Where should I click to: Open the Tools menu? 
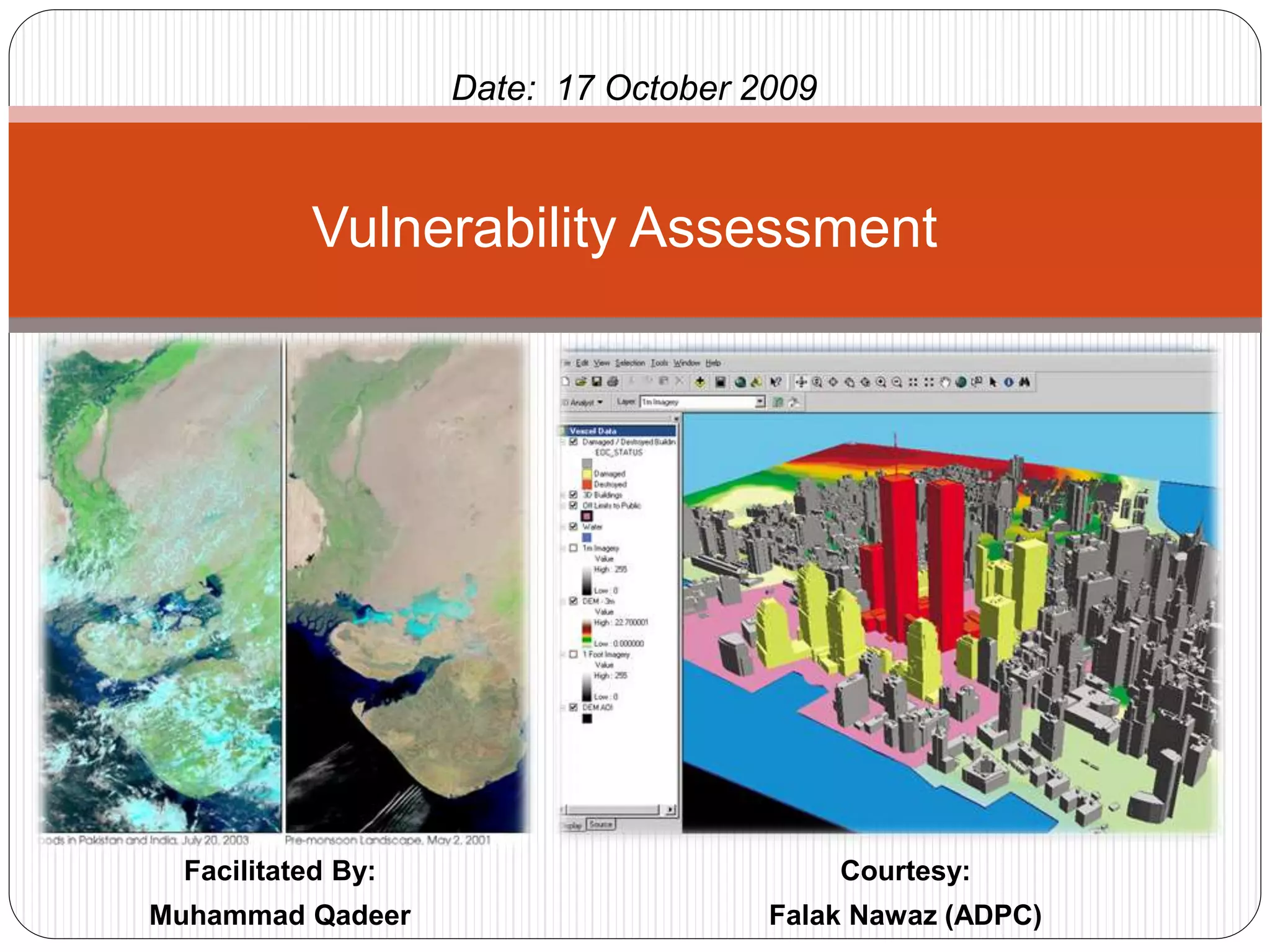[x=659, y=363]
